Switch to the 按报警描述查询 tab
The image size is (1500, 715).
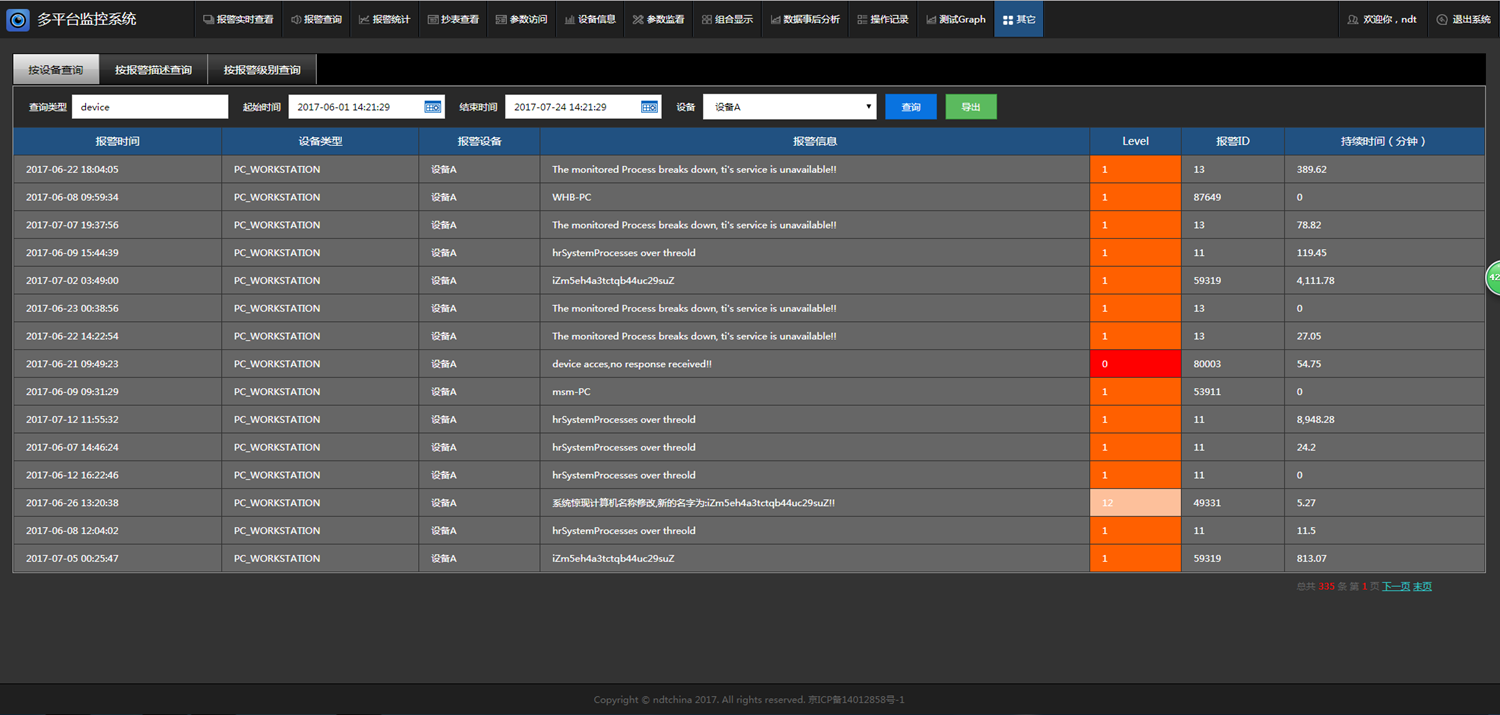point(153,70)
